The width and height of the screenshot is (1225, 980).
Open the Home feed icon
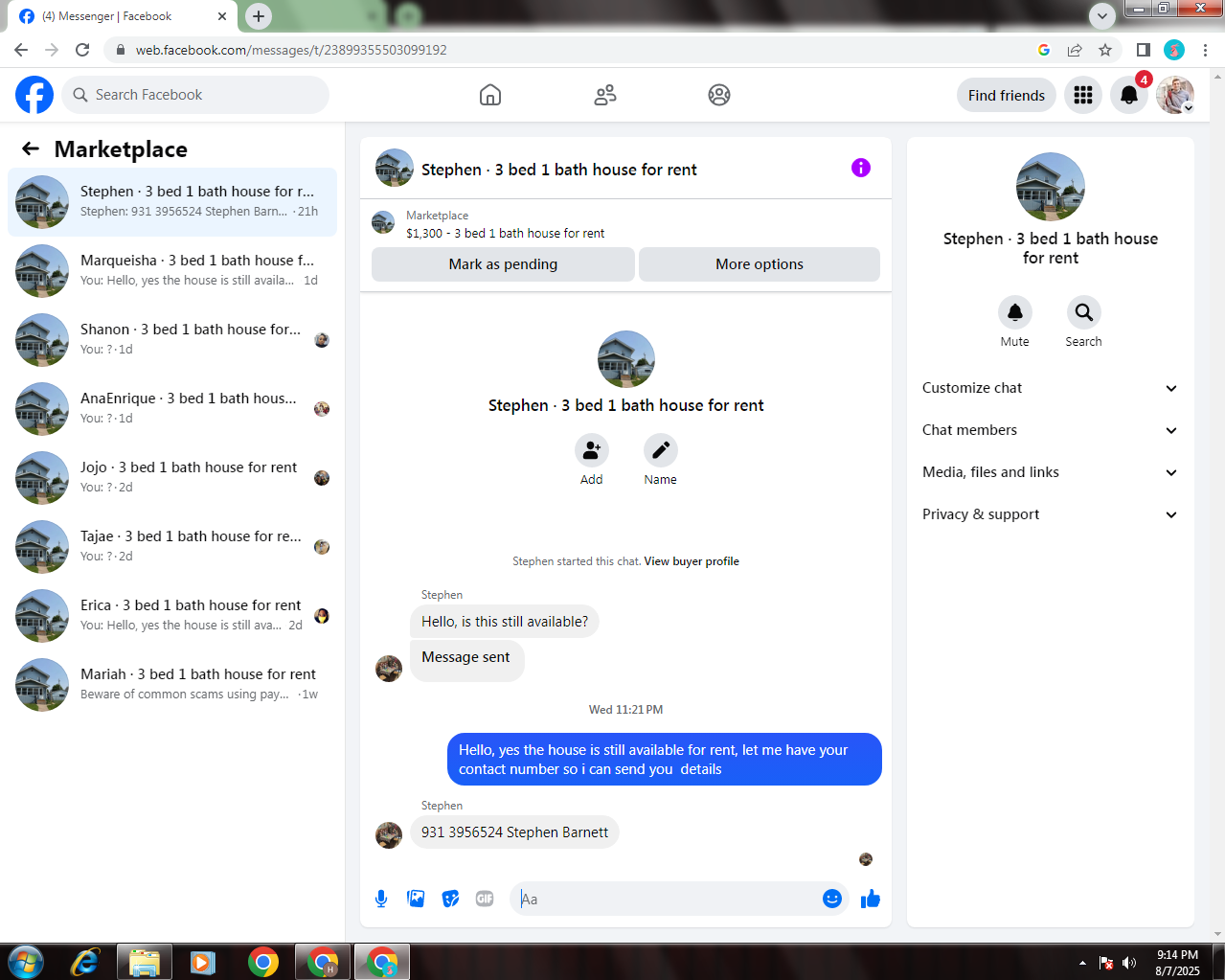click(x=490, y=95)
